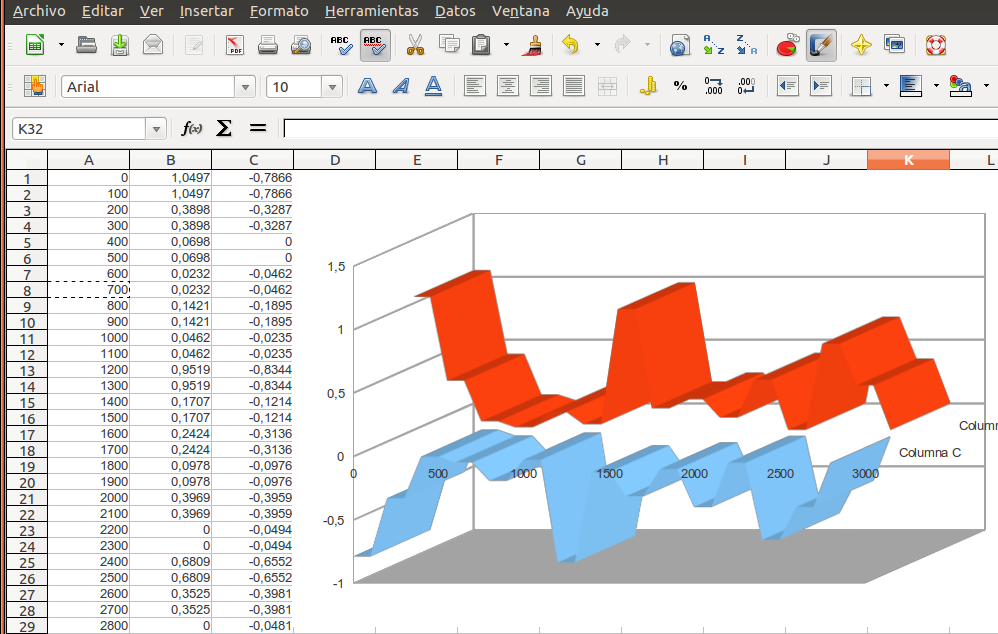The image size is (998, 634).
Task: Open Page Preview
Action: (x=301, y=45)
